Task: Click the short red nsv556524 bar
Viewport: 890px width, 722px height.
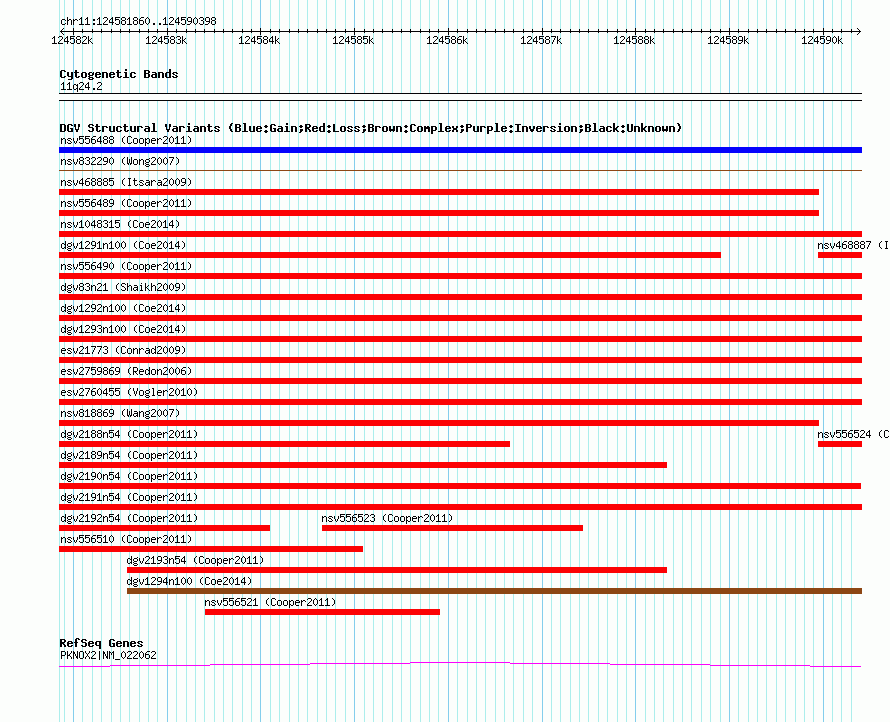Action: coord(840,444)
